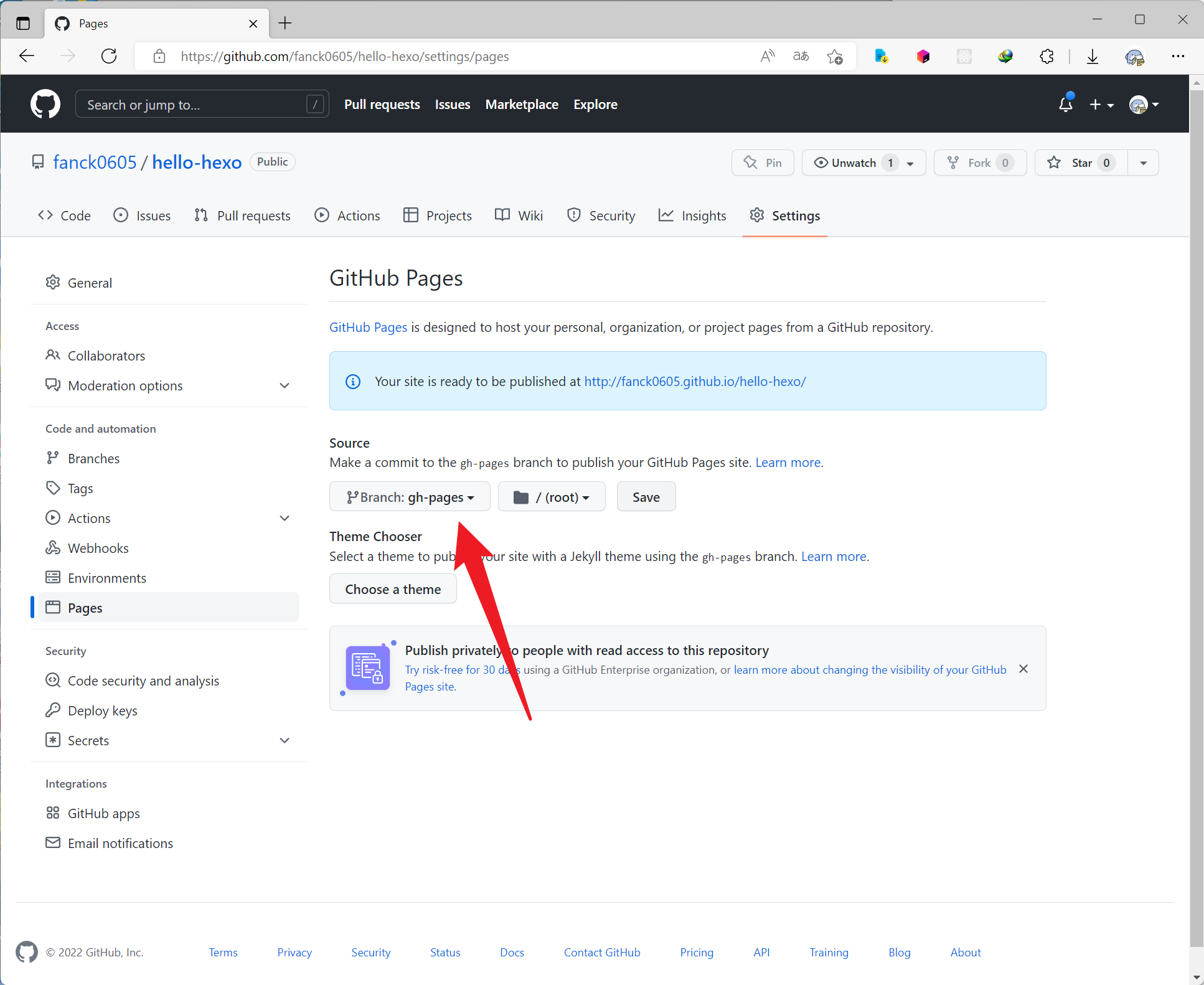1204x985 pixels.
Task: Click the purple private pages illustration
Action: click(x=368, y=668)
